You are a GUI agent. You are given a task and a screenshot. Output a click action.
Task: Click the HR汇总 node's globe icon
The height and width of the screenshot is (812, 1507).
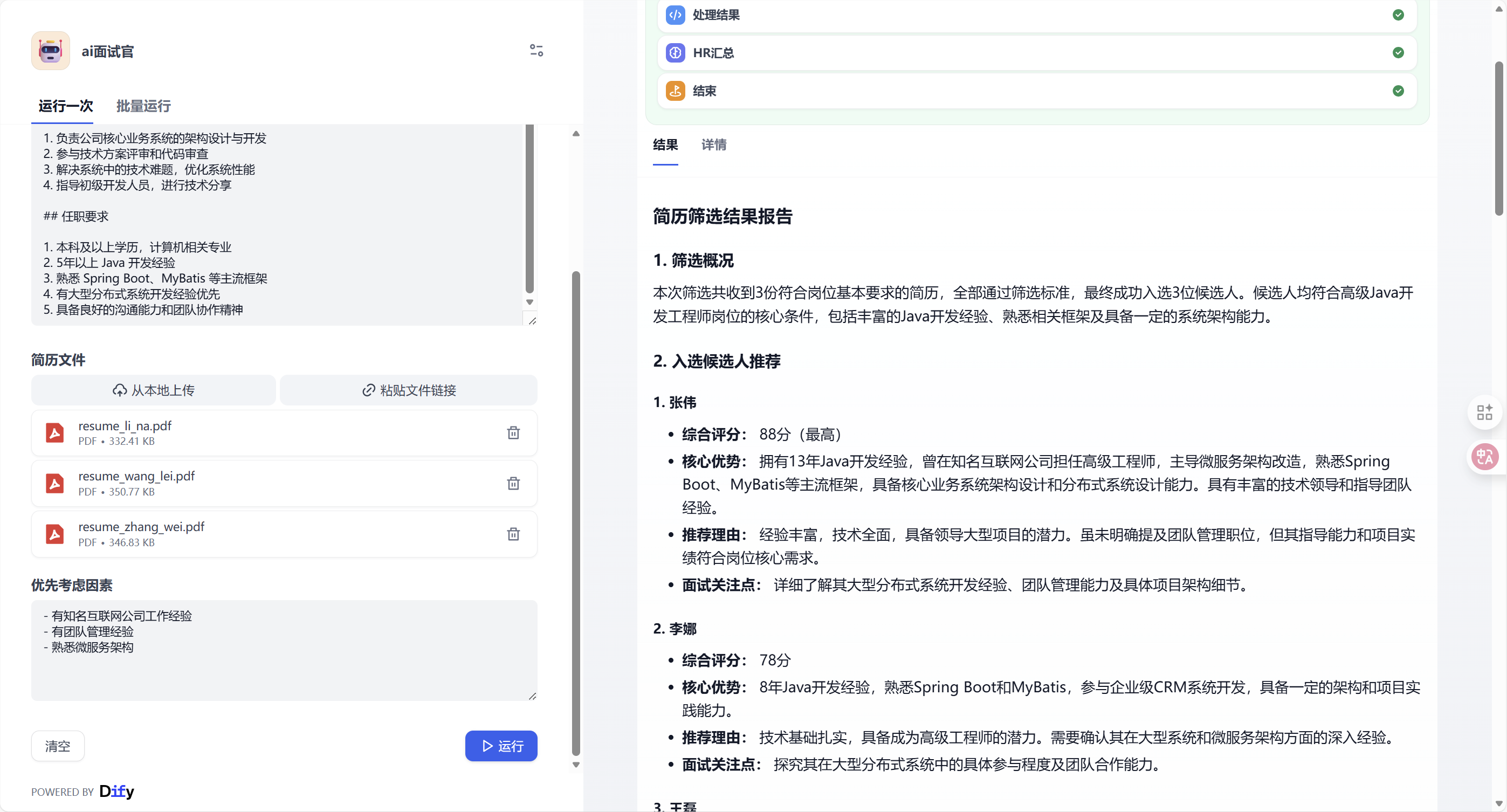pyautogui.click(x=675, y=53)
